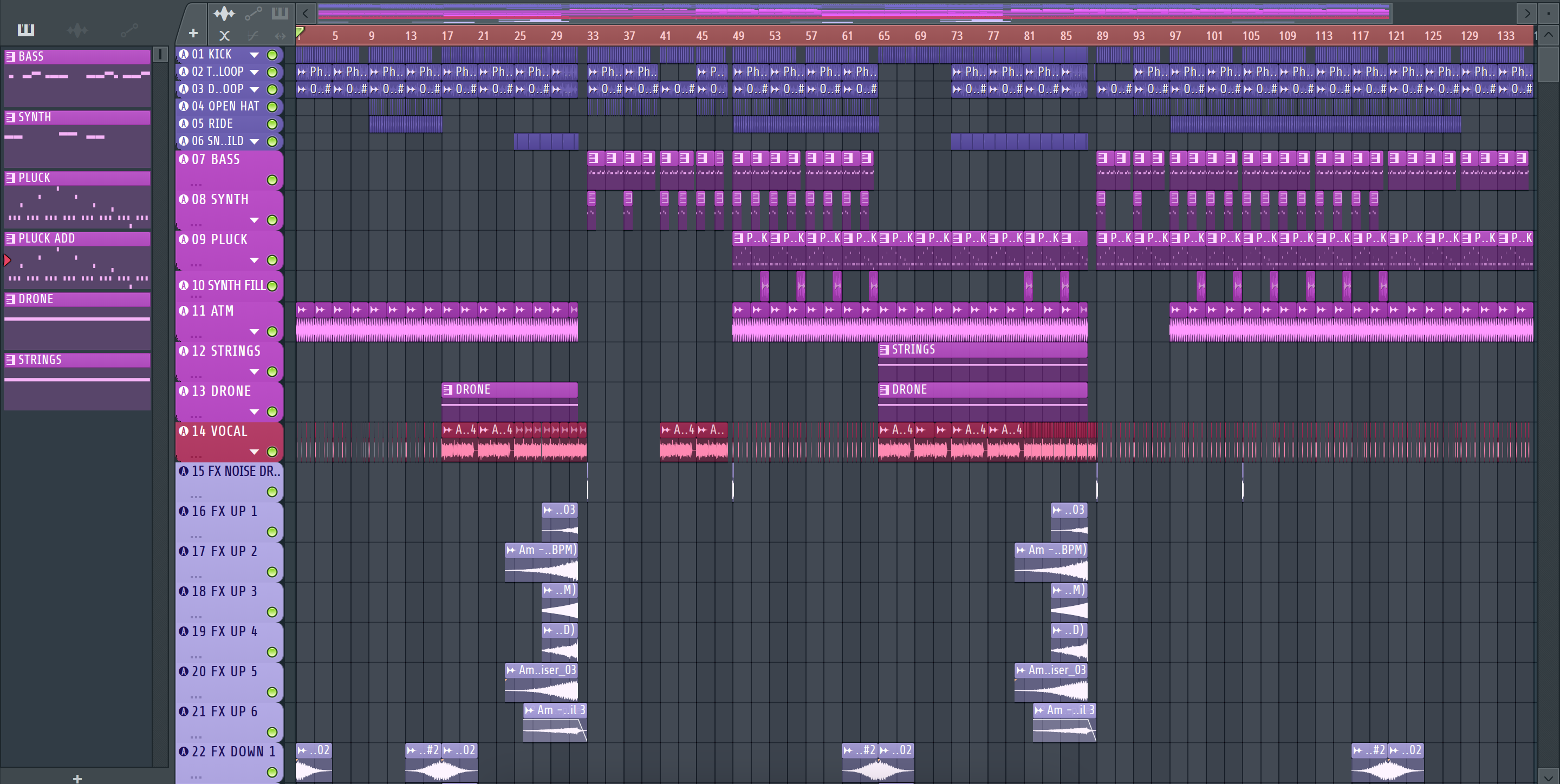Add new pattern with bottom plus button
This screenshot has height=784, width=1560.
click(x=77, y=778)
